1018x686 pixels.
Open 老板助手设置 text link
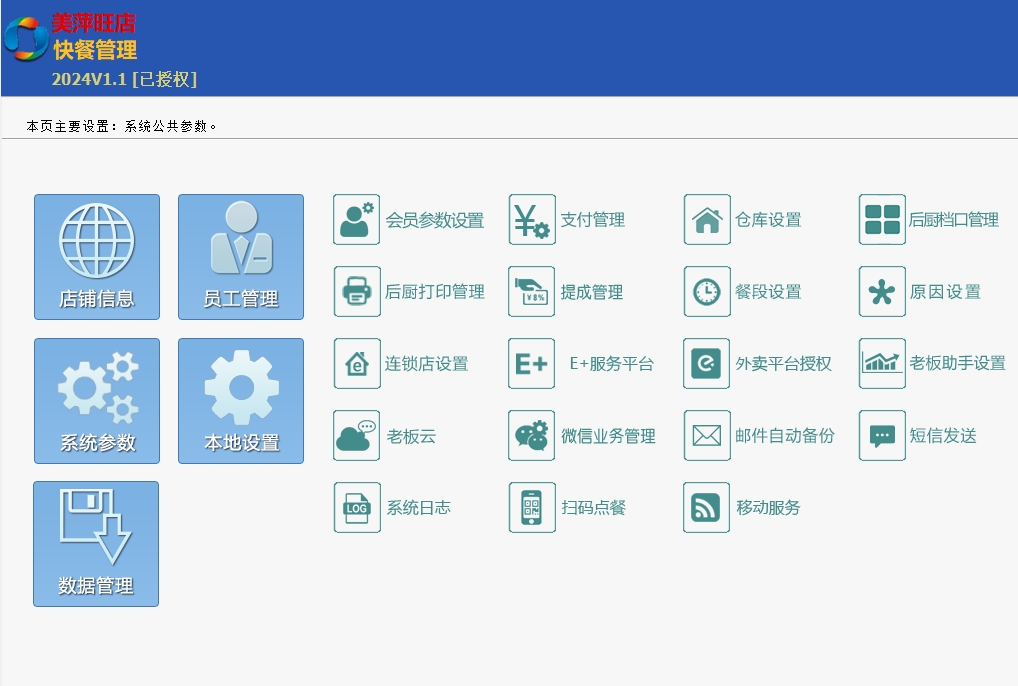957,364
